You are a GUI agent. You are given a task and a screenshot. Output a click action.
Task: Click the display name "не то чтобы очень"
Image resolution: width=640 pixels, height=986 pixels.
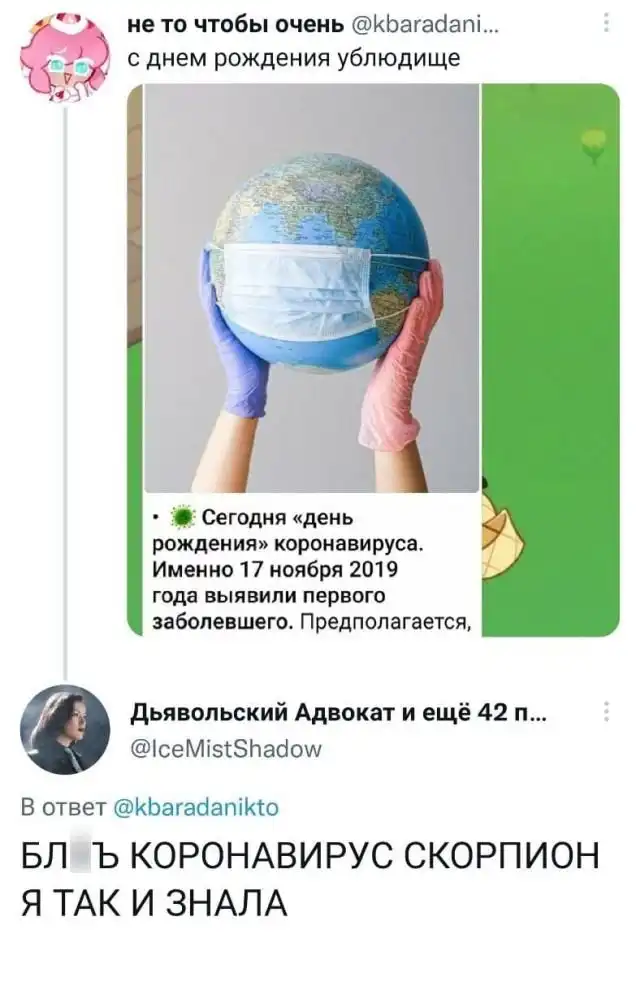(236, 24)
